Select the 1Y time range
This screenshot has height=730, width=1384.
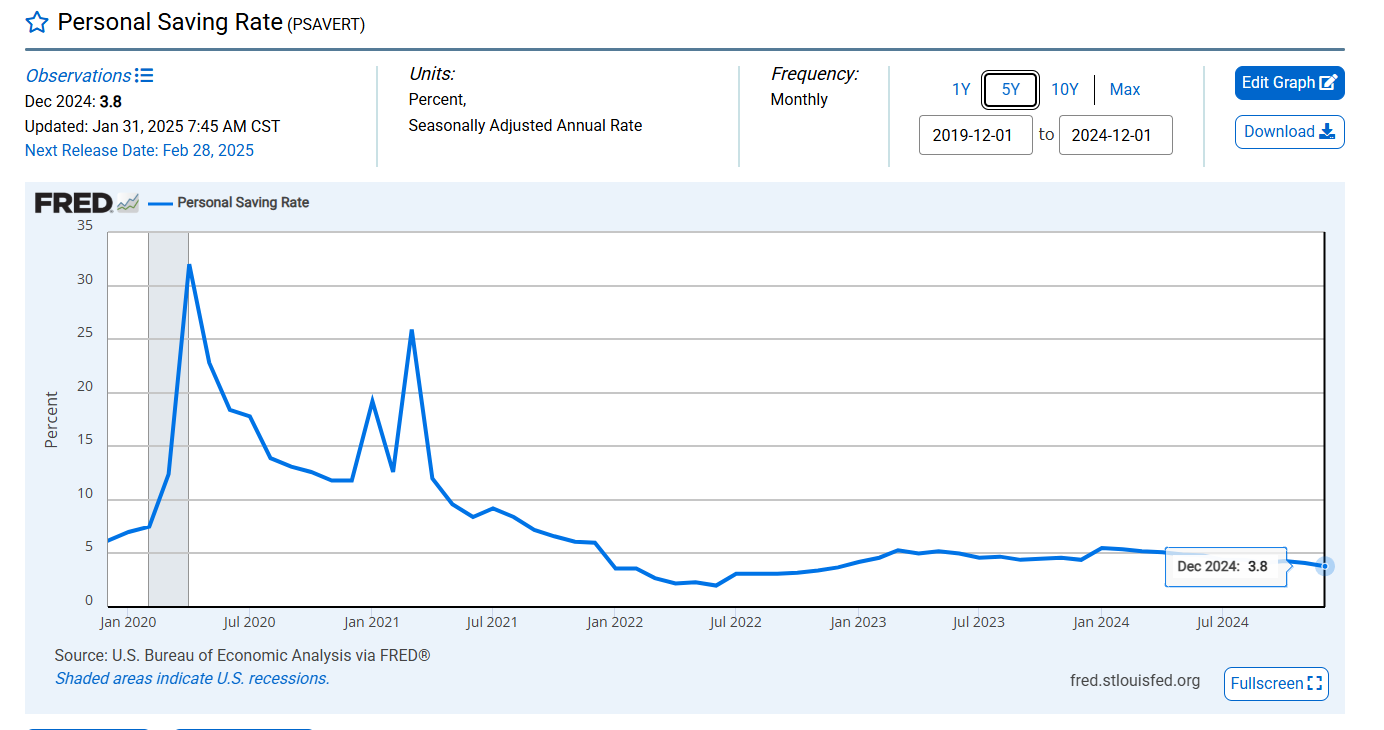tap(960, 90)
